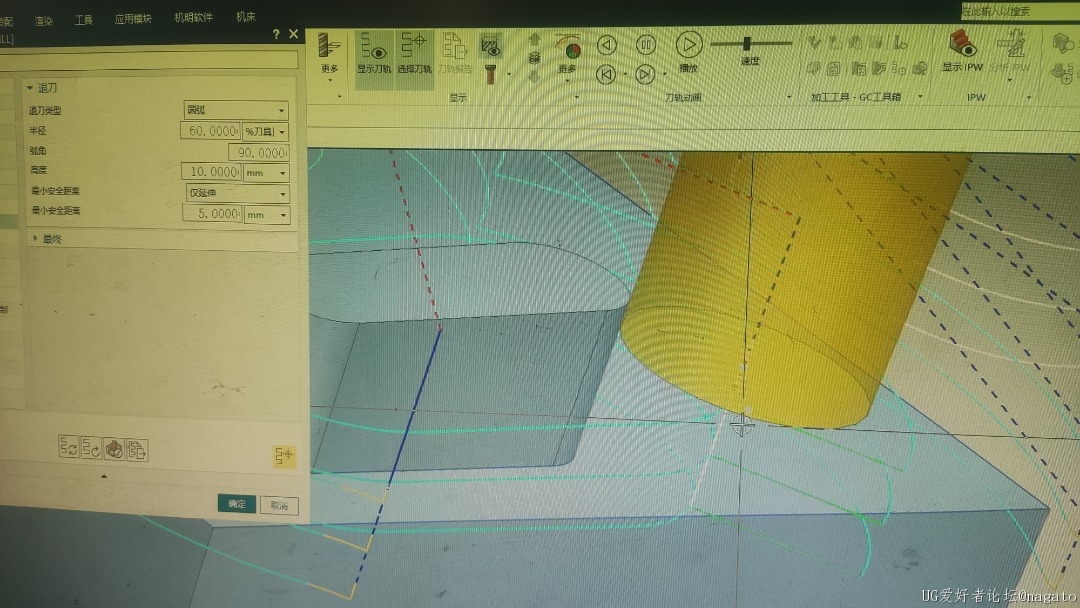Viewport: 1080px width, 608px height.
Task: Step tool path animation backward
Action: (x=606, y=45)
